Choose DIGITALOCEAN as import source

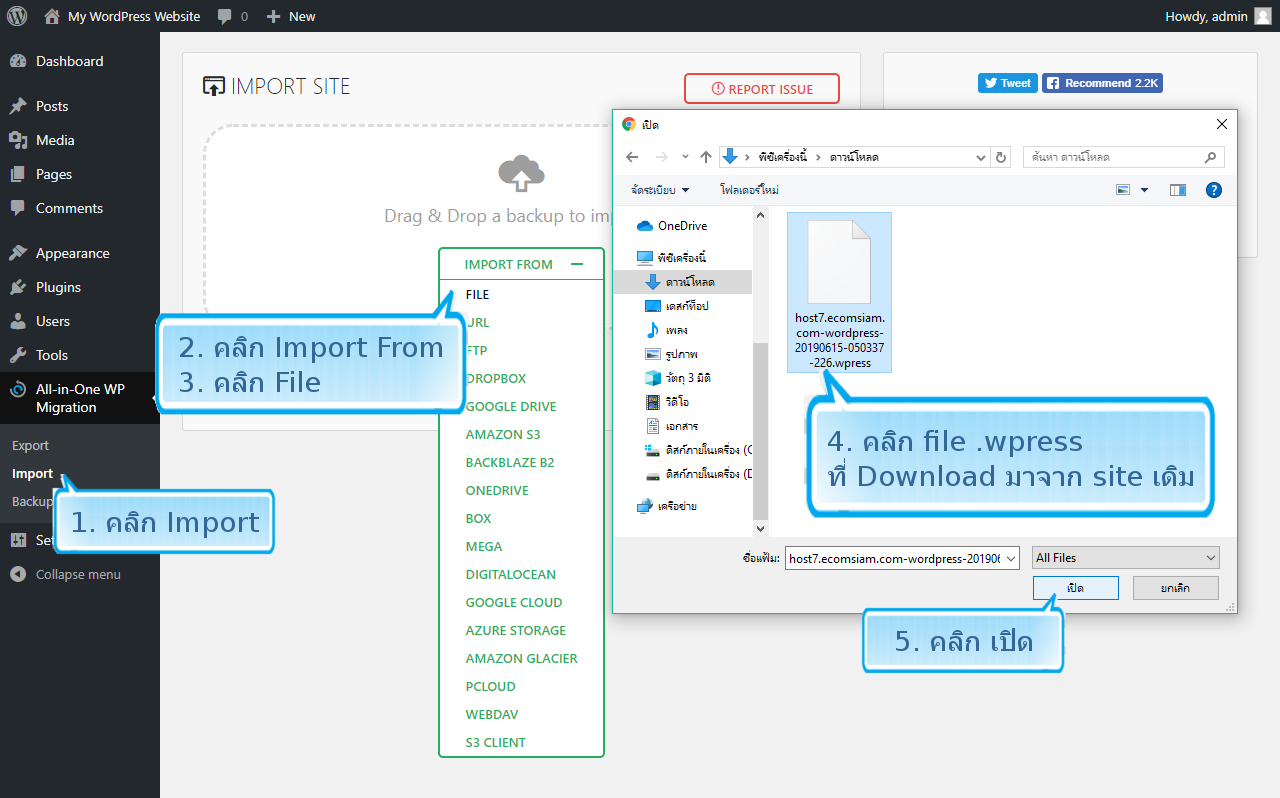[x=510, y=575]
